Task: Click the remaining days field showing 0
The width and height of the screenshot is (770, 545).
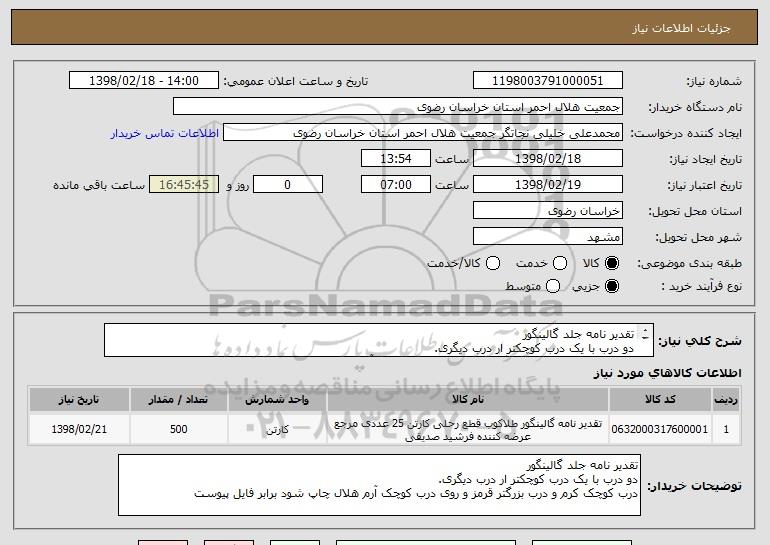Action: [288, 185]
